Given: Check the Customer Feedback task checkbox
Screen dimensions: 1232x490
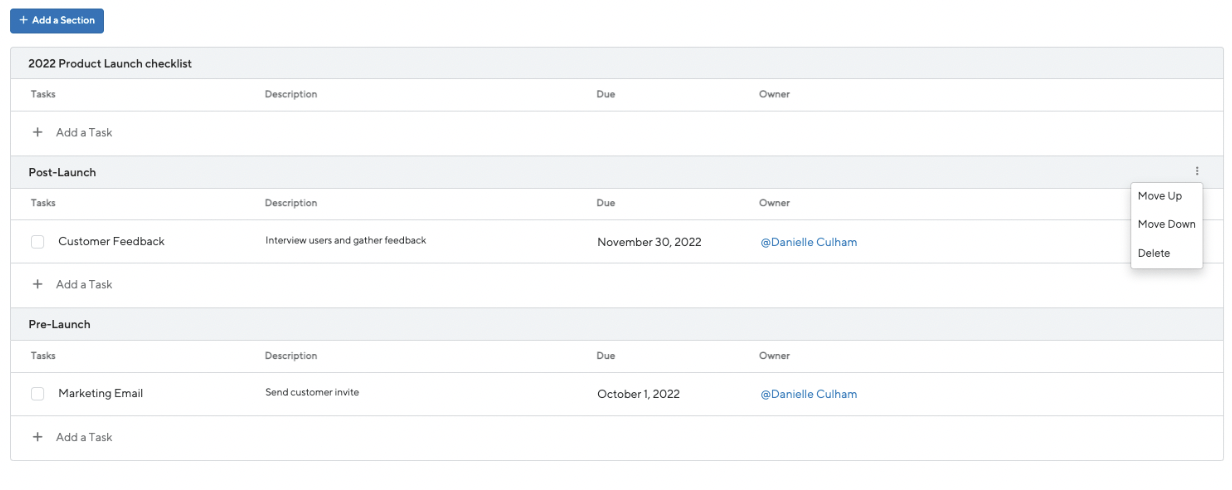Looking at the screenshot, I should (x=38, y=242).
